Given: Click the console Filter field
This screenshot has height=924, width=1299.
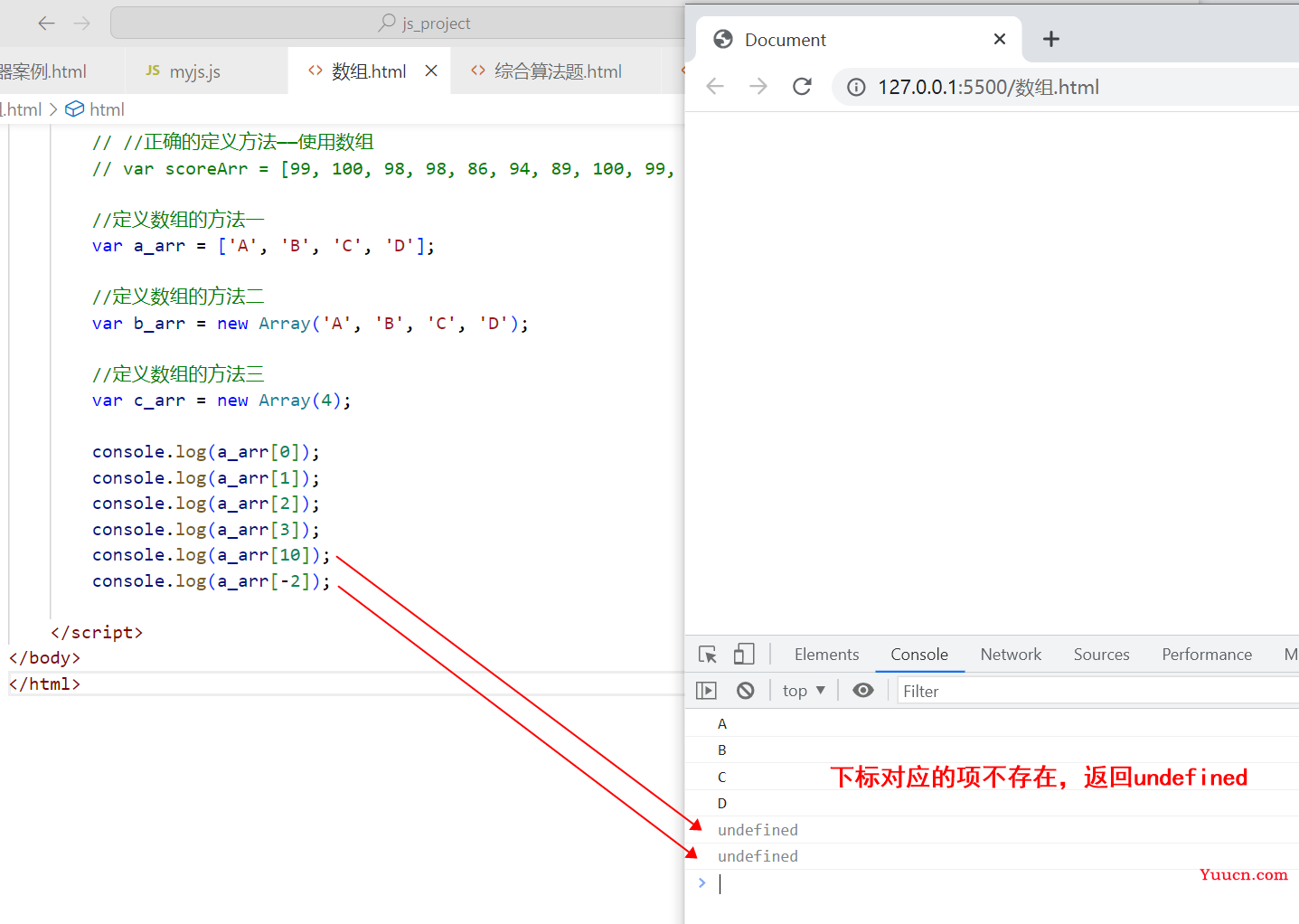Looking at the screenshot, I should (1097, 691).
